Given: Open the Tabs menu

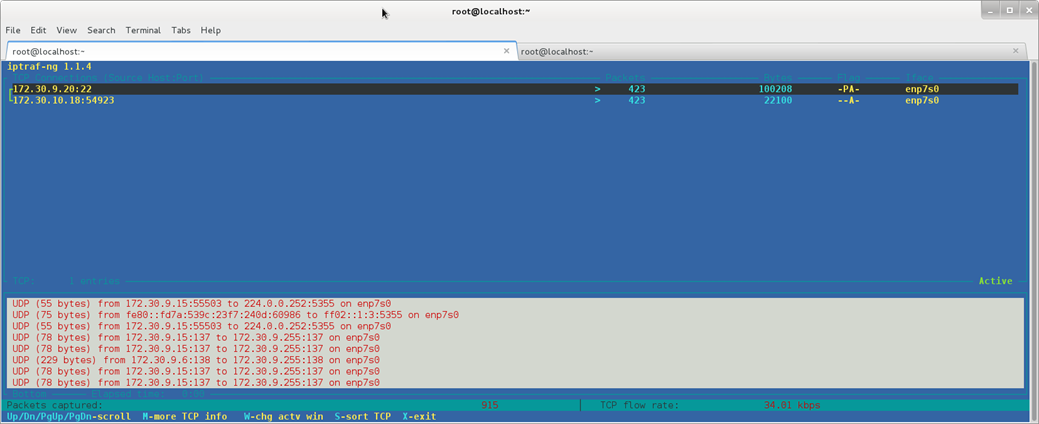Looking at the screenshot, I should (x=180, y=30).
